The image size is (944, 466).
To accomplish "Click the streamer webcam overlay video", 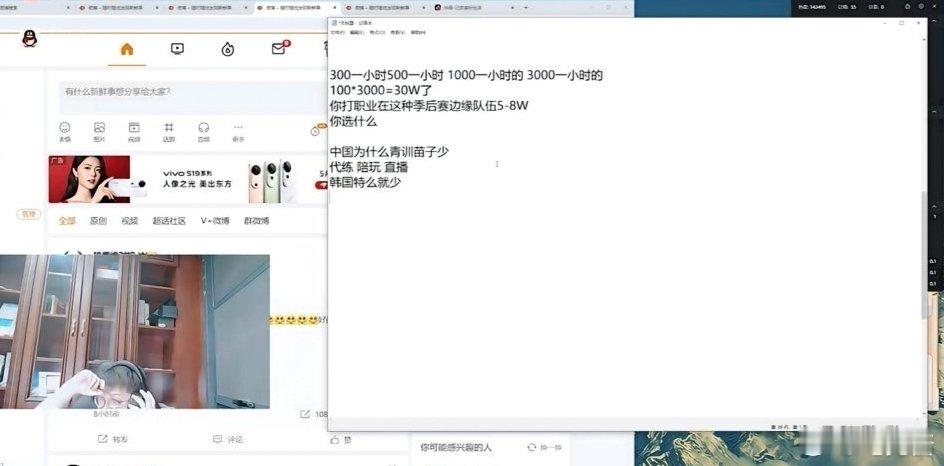I will pyautogui.click(x=135, y=332).
